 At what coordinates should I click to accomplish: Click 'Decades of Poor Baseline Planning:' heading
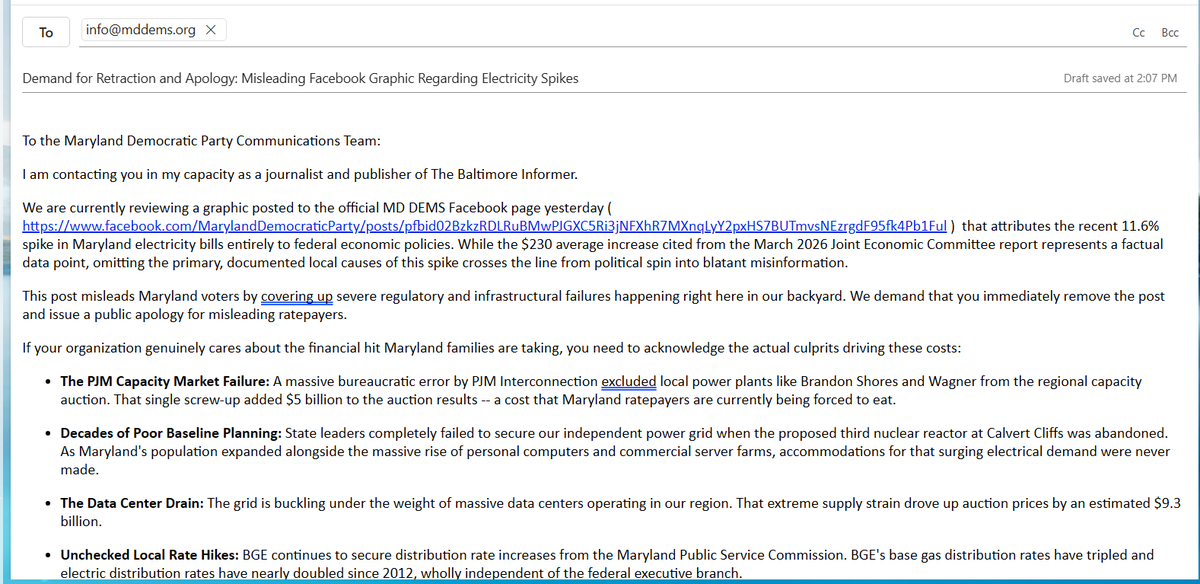click(172, 434)
